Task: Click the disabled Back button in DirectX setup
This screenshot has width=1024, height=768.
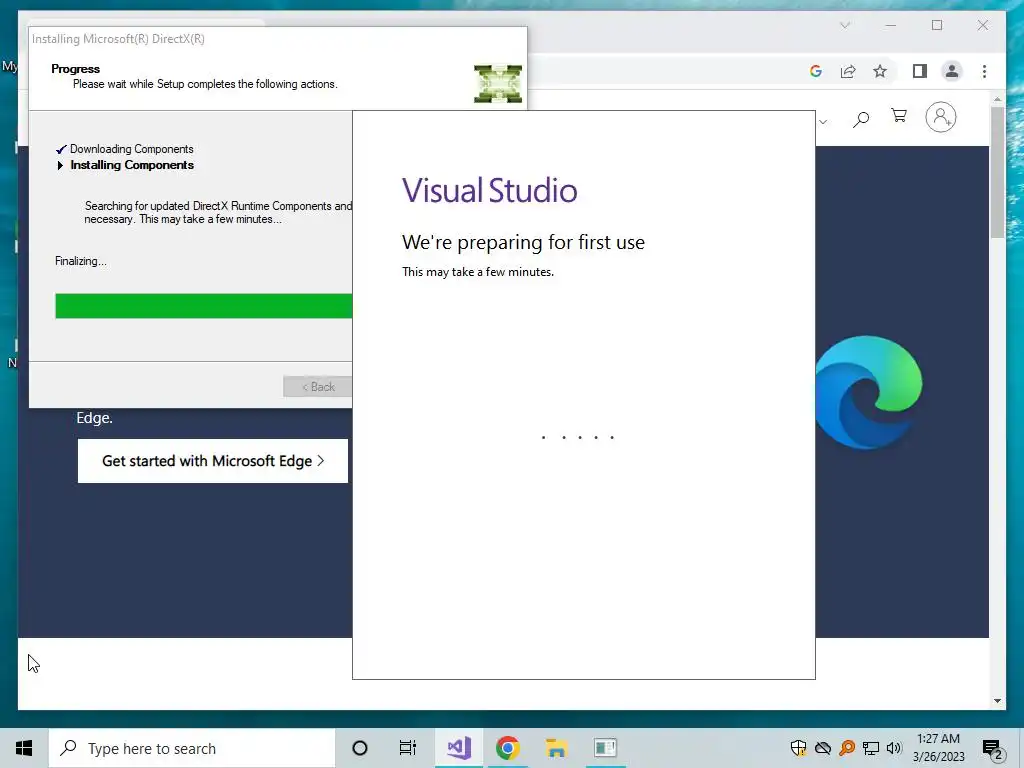Action: (x=318, y=387)
